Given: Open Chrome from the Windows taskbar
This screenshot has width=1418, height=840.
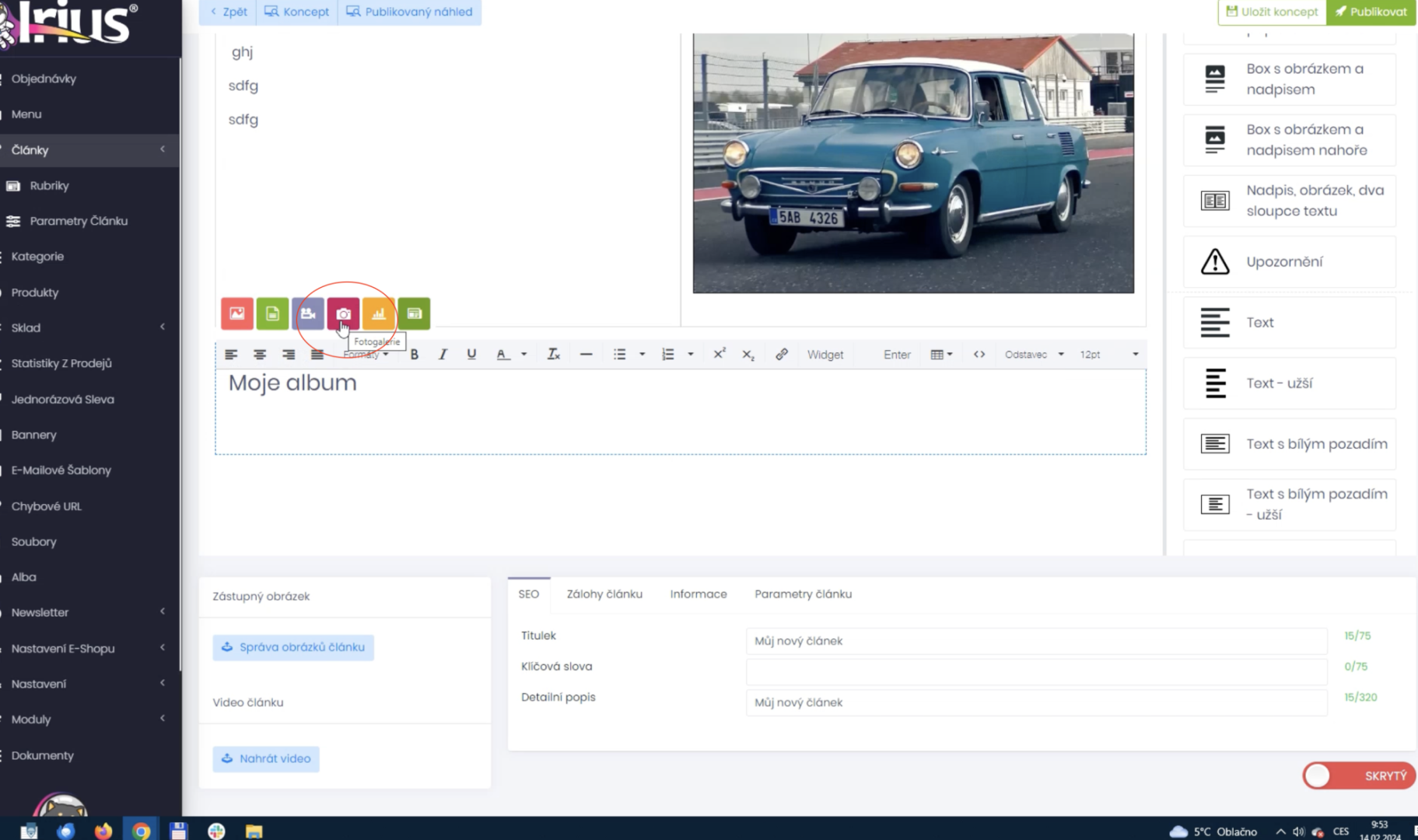Looking at the screenshot, I should click(141, 831).
